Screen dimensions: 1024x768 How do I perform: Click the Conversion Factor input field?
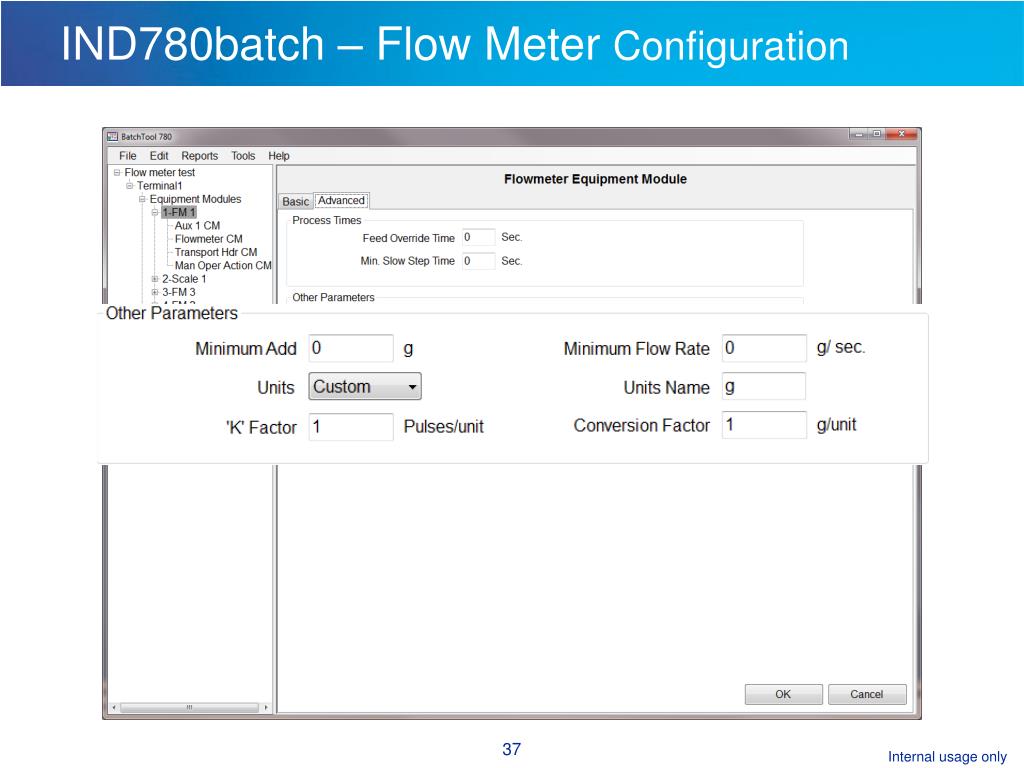(764, 425)
